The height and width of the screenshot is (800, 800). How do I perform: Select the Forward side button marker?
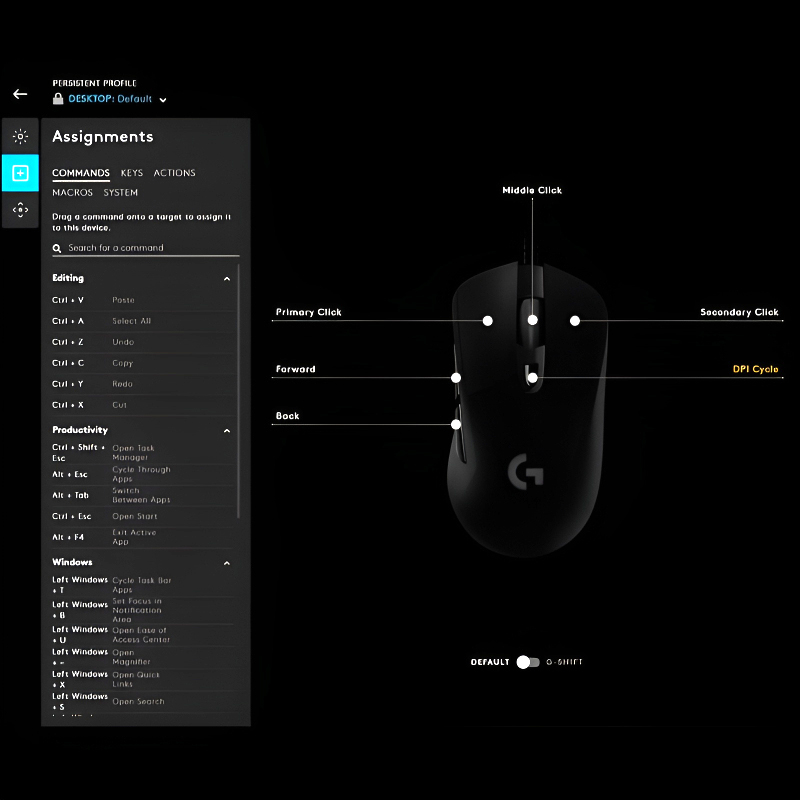[x=456, y=378]
